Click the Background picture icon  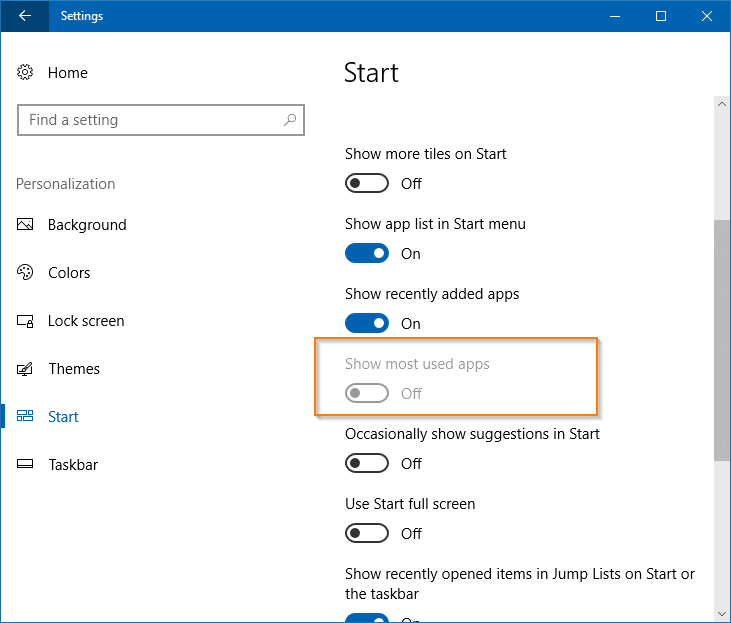click(25, 224)
